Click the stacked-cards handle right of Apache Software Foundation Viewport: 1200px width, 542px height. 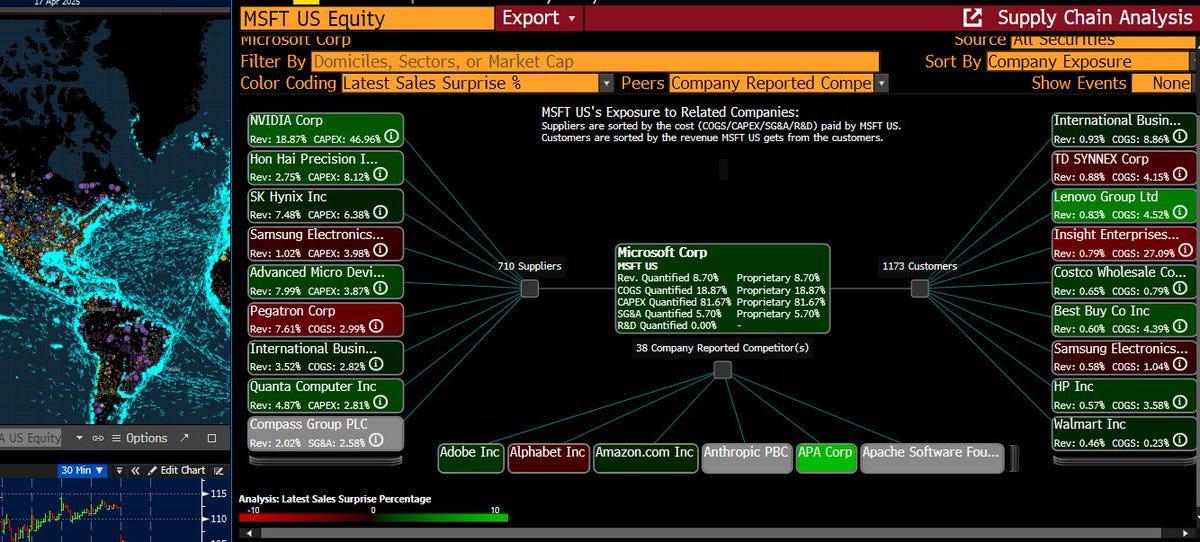[x=1014, y=457]
